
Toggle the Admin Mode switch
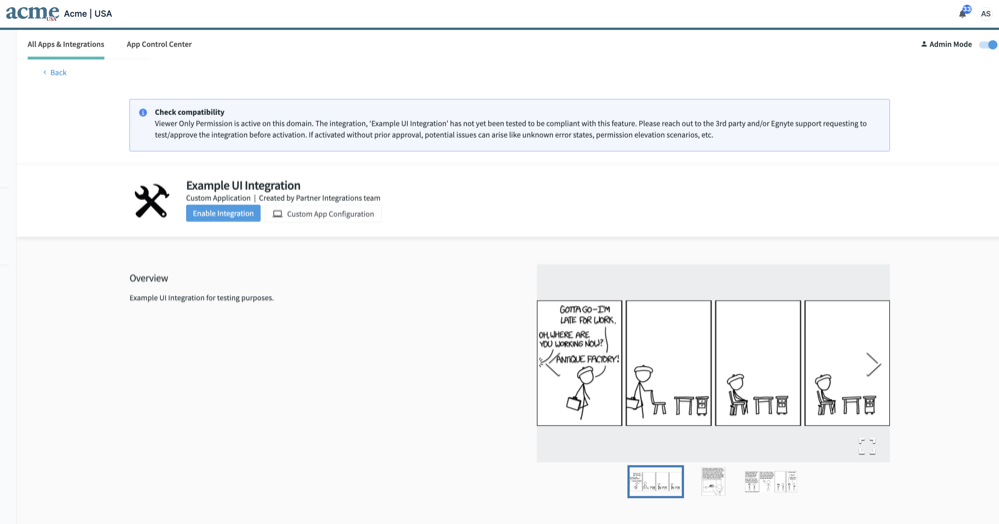[x=988, y=45]
